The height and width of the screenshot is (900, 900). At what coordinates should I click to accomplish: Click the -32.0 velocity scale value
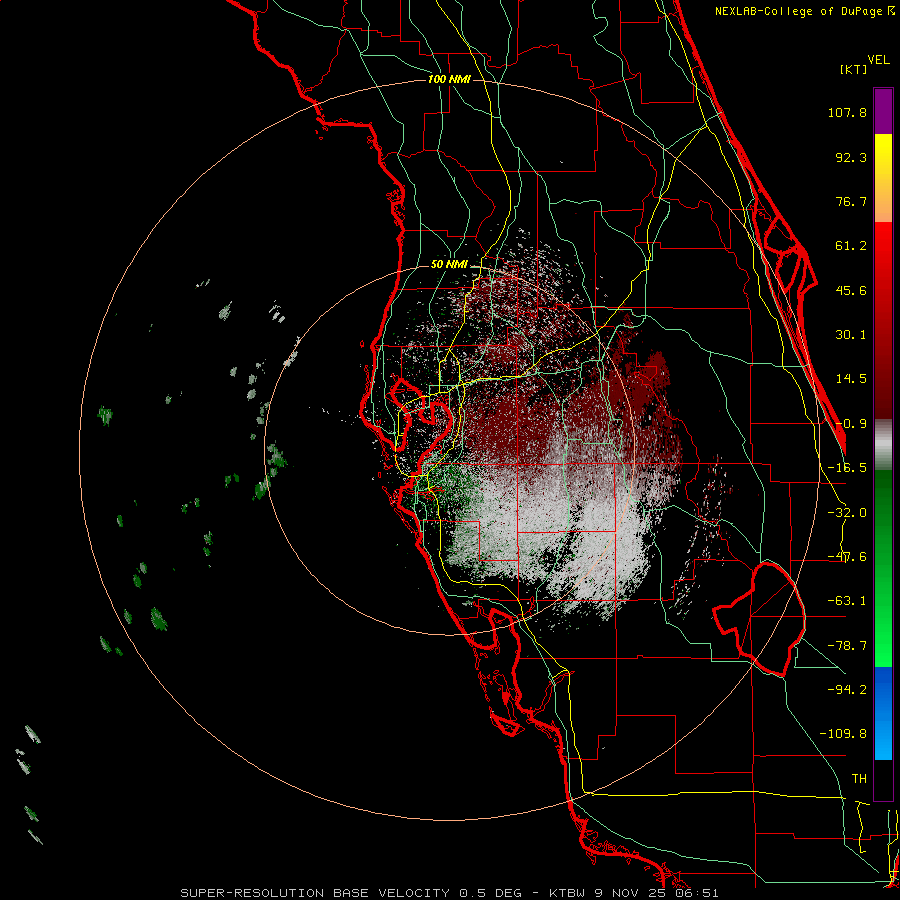click(847, 513)
